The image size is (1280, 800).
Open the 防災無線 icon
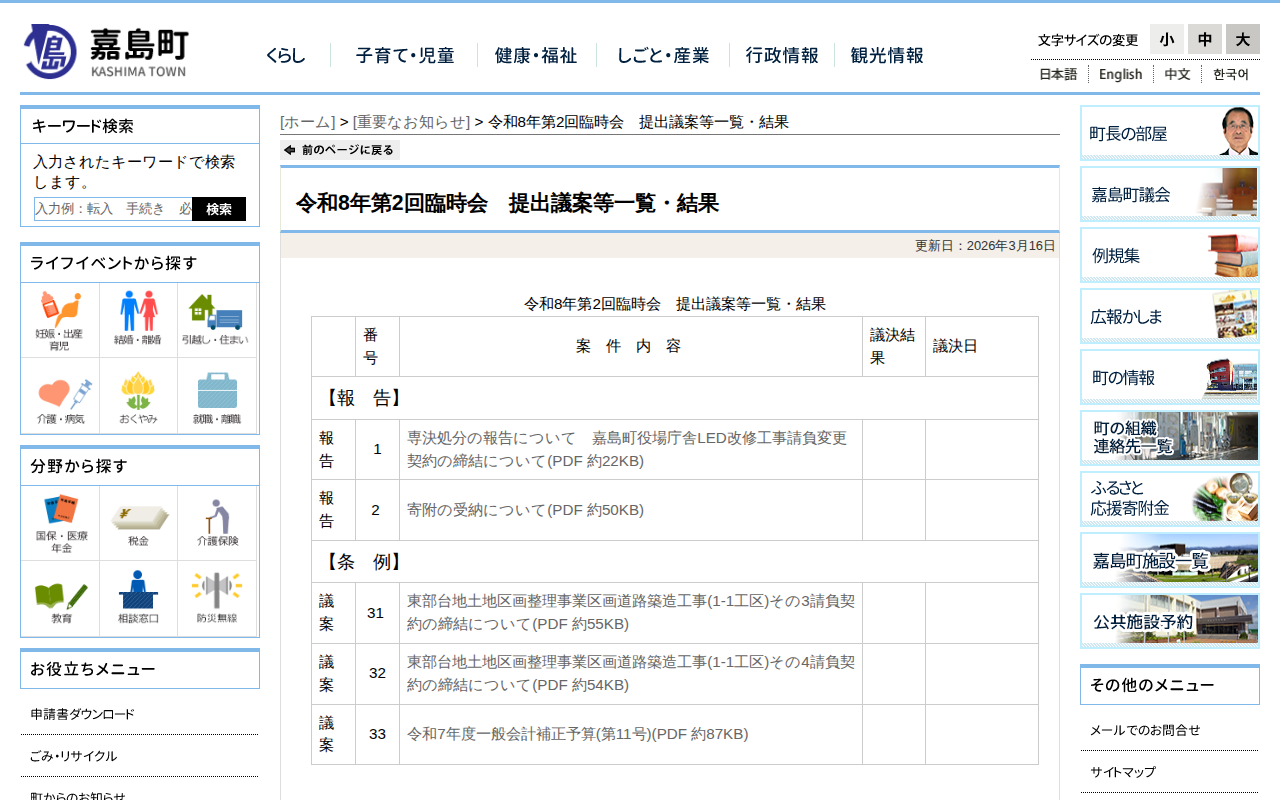click(216, 598)
